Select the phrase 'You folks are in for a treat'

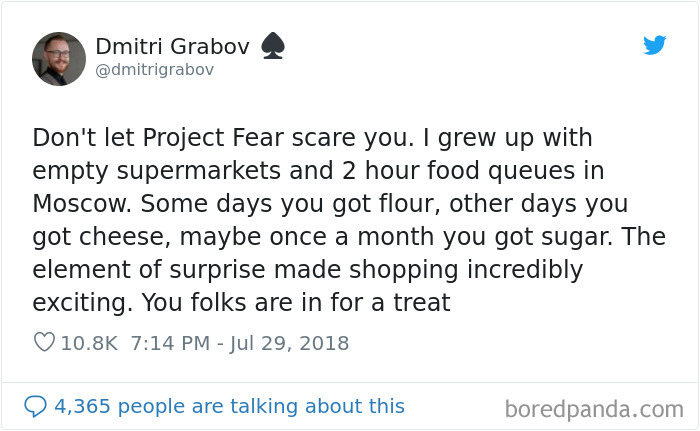pyautogui.click(x=296, y=302)
